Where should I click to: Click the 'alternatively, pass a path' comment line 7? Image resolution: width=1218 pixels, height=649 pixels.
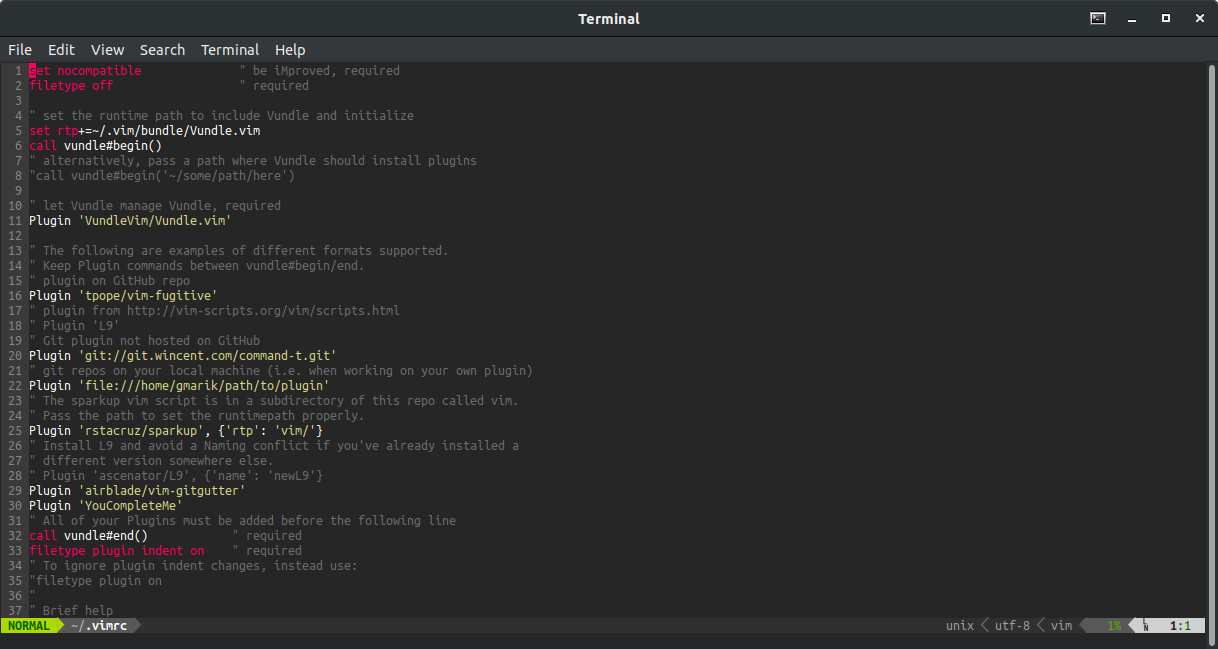click(253, 161)
